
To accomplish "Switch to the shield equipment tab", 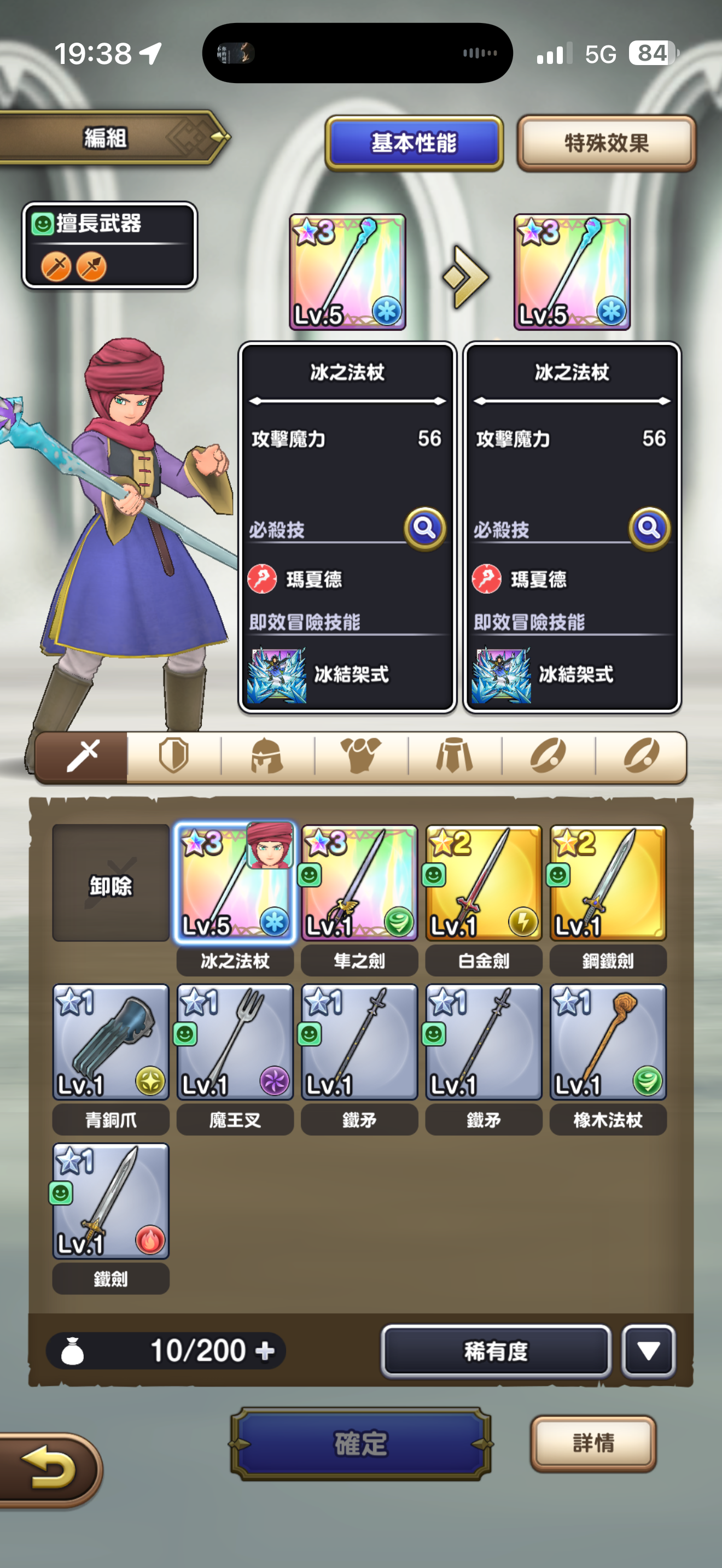I will pos(174,757).
